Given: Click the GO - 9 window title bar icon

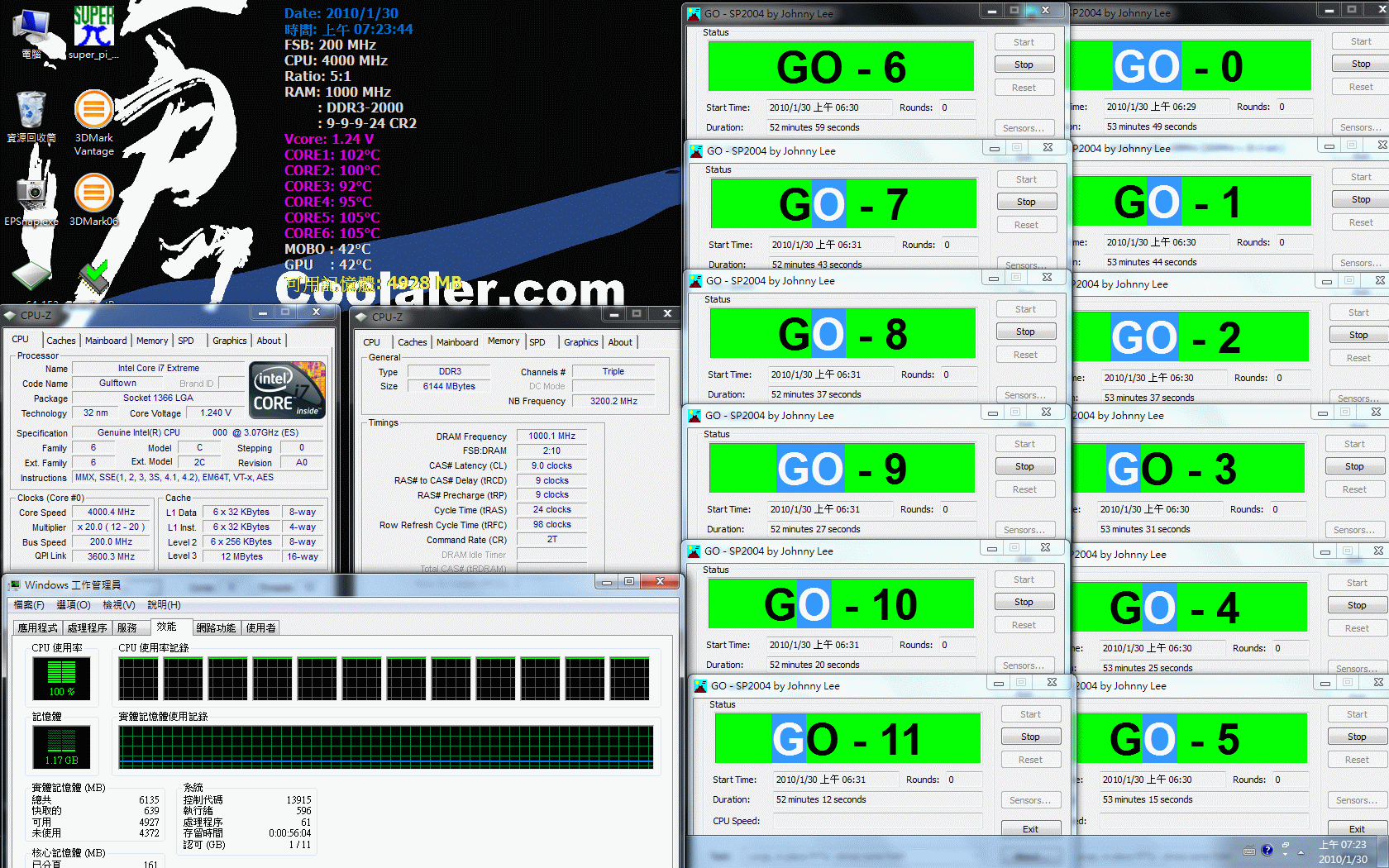Looking at the screenshot, I should click(694, 416).
